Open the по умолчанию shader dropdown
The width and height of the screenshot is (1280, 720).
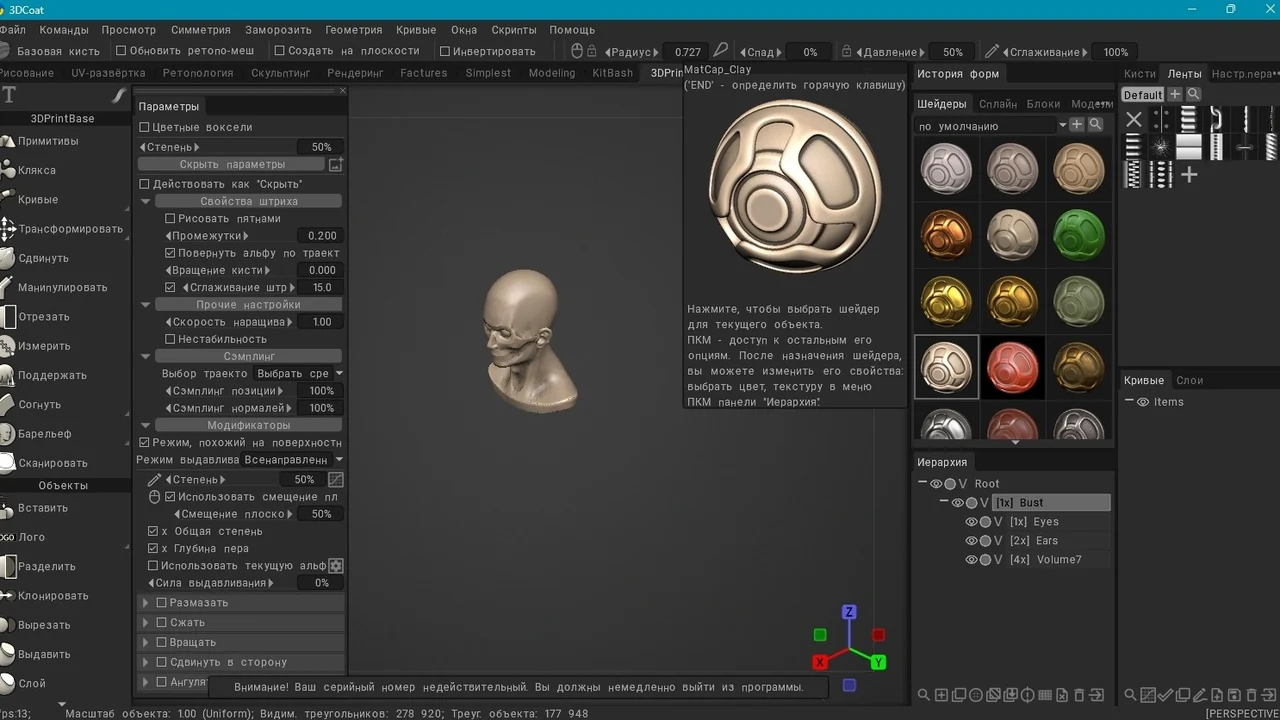pos(991,126)
